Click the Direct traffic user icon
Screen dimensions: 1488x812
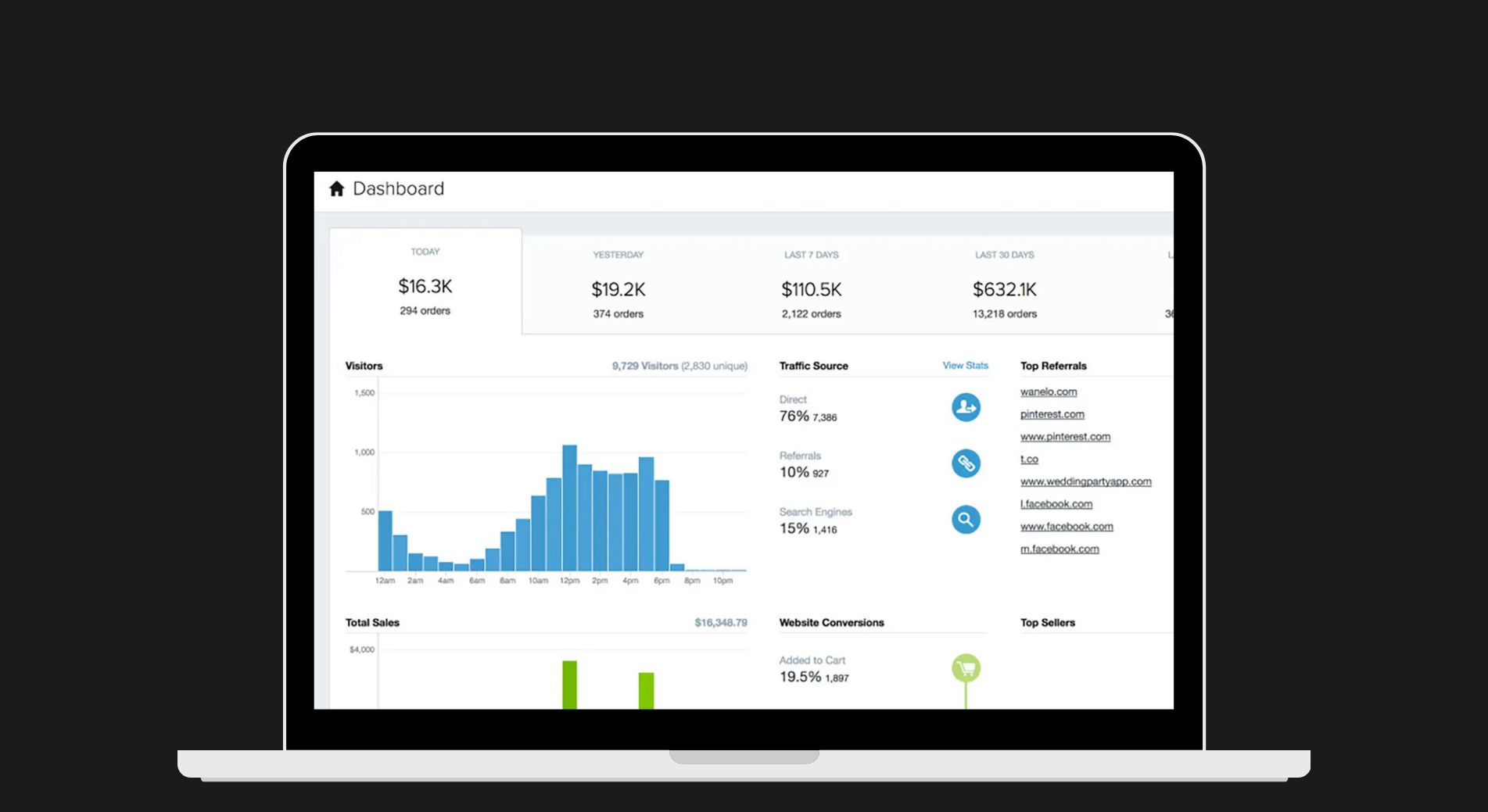(966, 407)
